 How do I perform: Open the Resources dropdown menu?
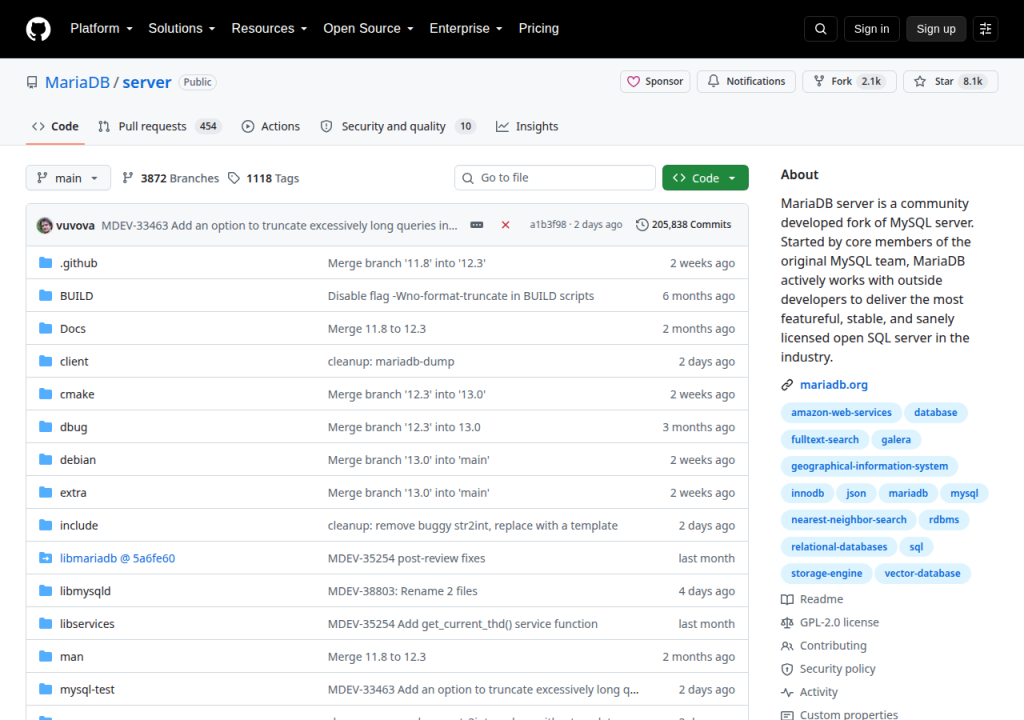point(269,29)
